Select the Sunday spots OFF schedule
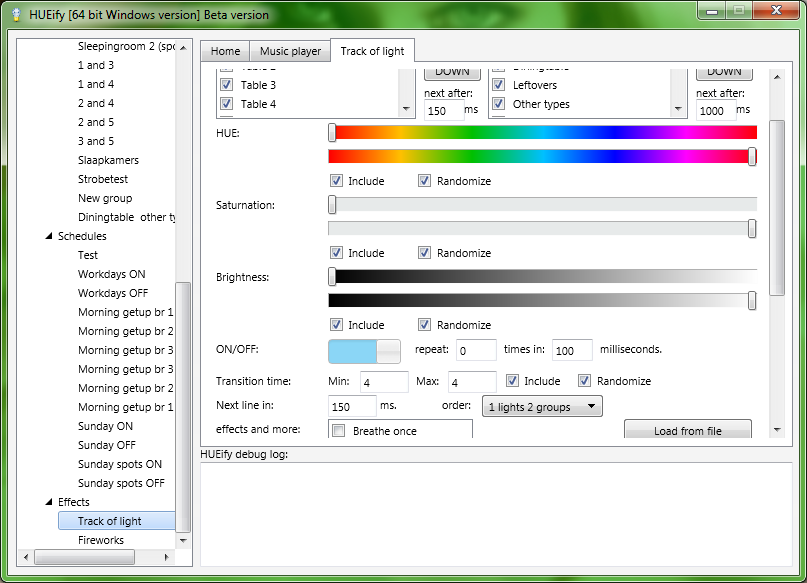The height and width of the screenshot is (583, 807). (x=121, y=483)
